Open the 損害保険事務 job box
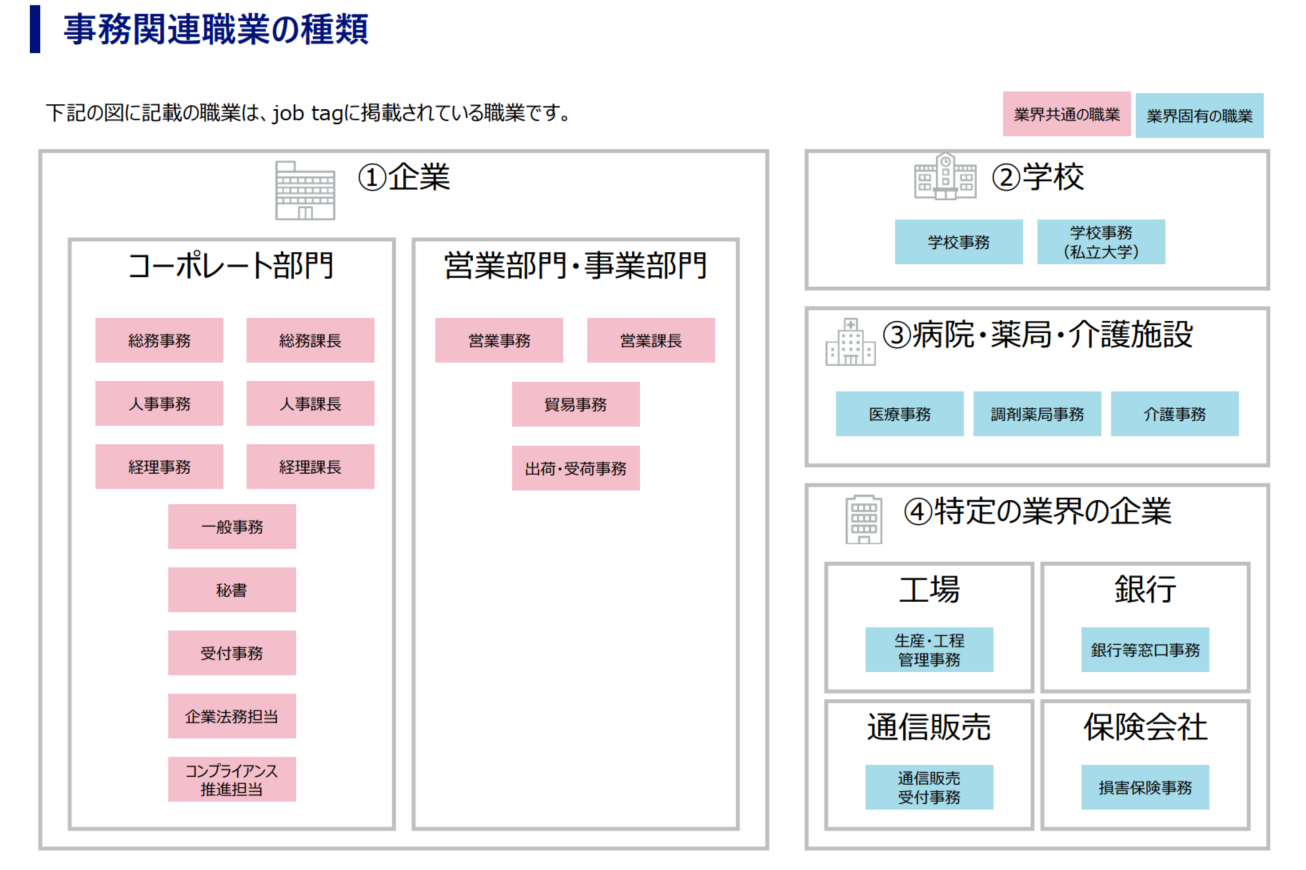 pos(1145,787)
